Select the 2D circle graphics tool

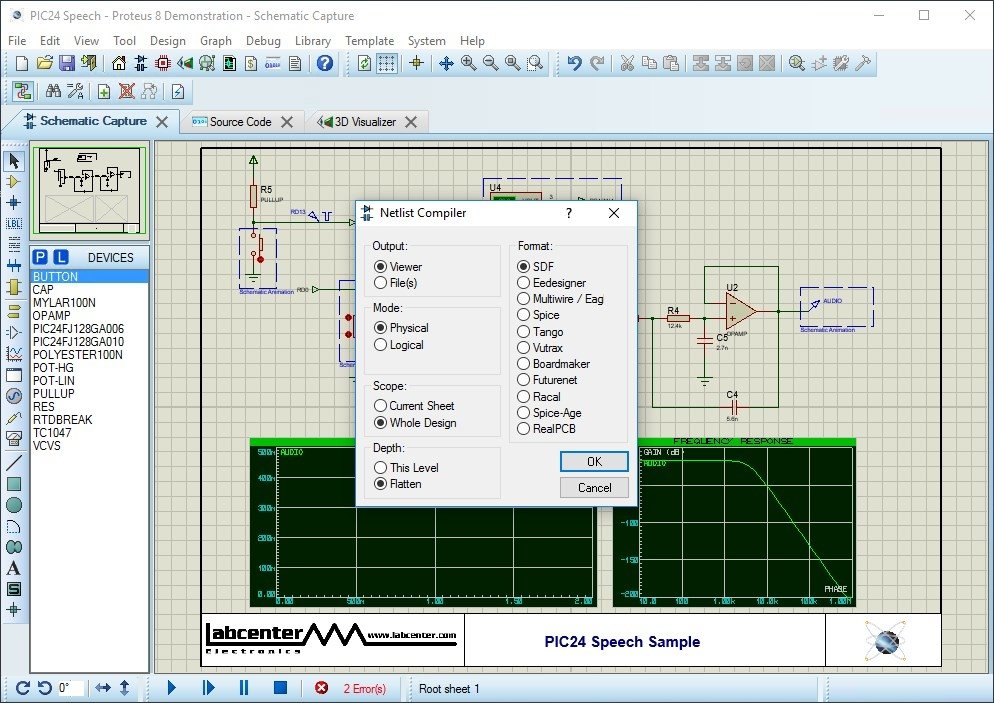coord(14,505)
